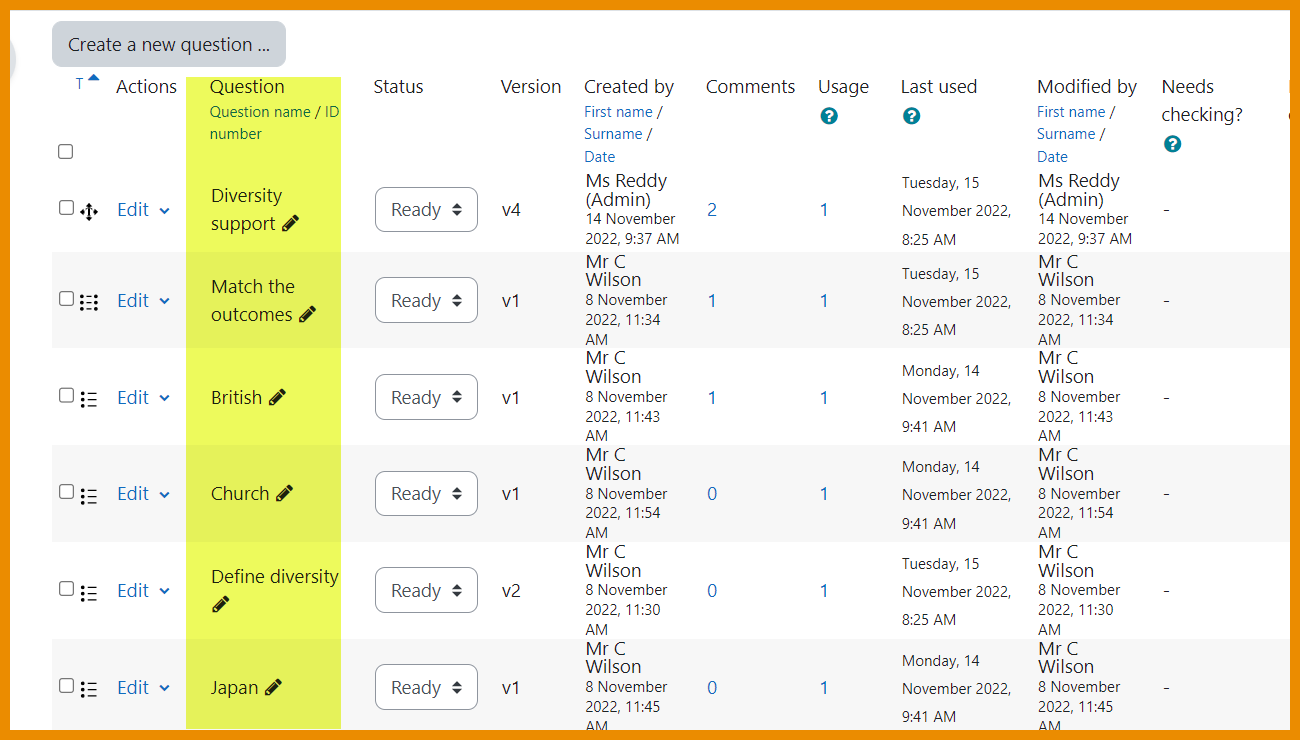Select the Diversity support row checkbox

pos(66,208)
